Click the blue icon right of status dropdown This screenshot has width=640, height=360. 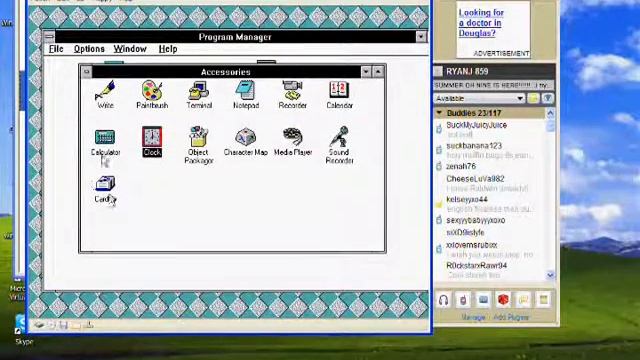click(x=548, y=98)
